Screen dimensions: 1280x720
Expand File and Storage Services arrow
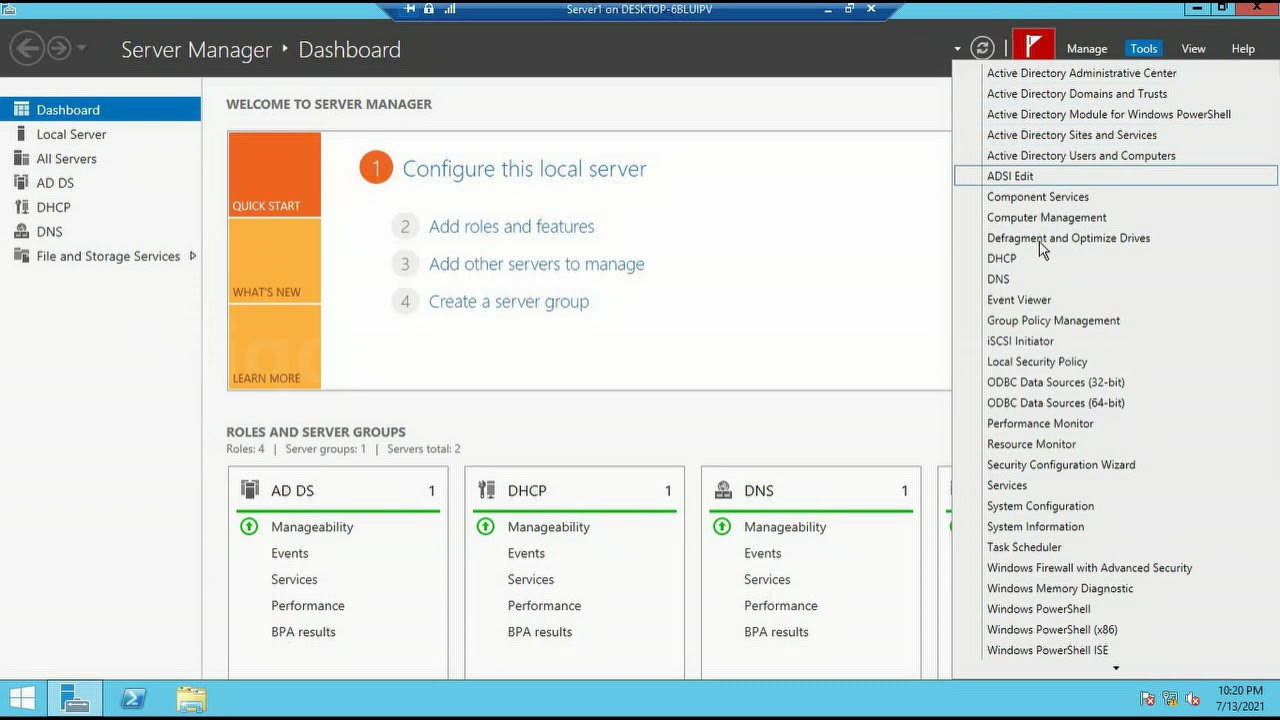tap(193, 256)
